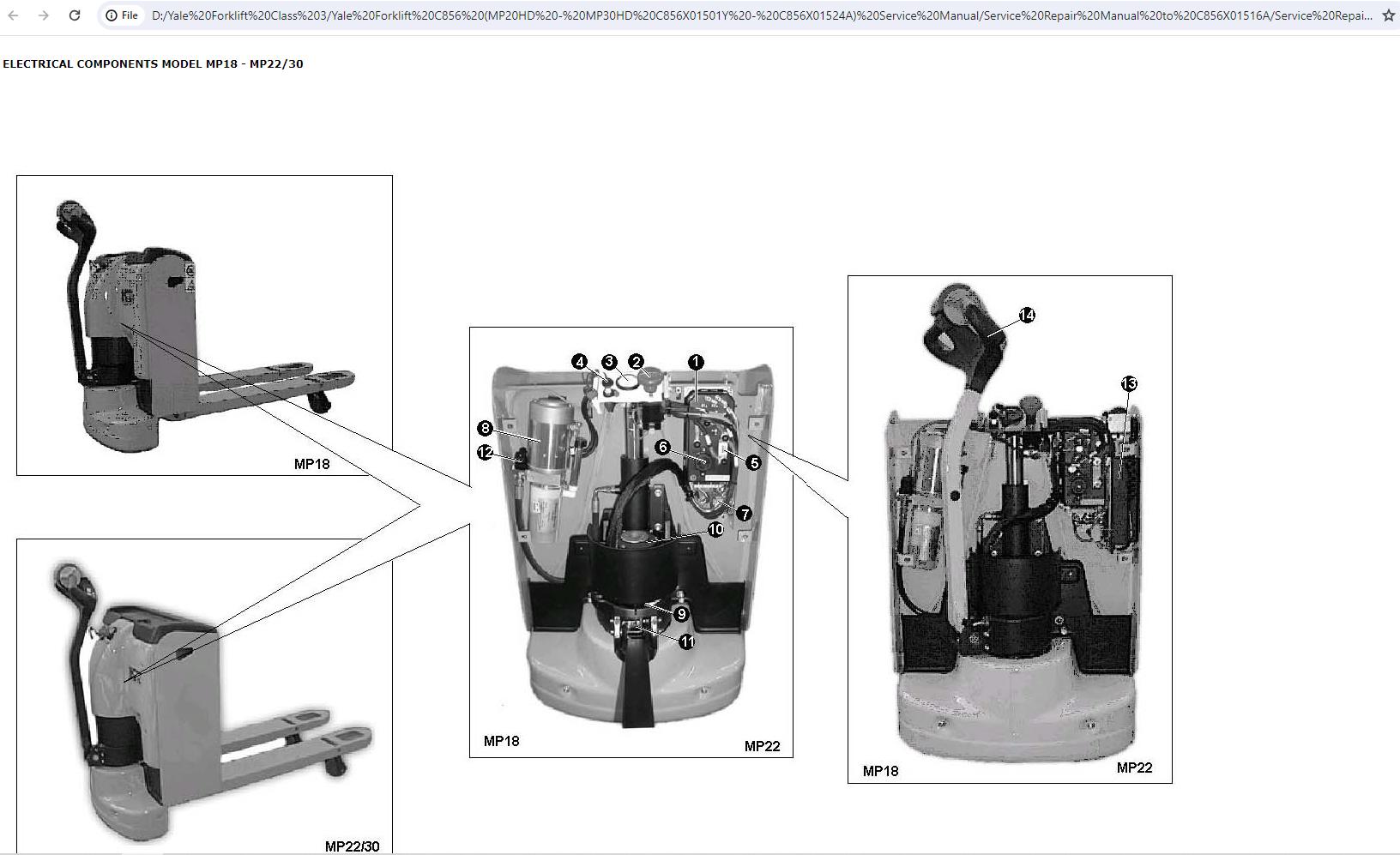The height and width of the screenshot is (855, 1400).
Task: Click callout number 10 in the diagram
Action: (x=715, y=530)
